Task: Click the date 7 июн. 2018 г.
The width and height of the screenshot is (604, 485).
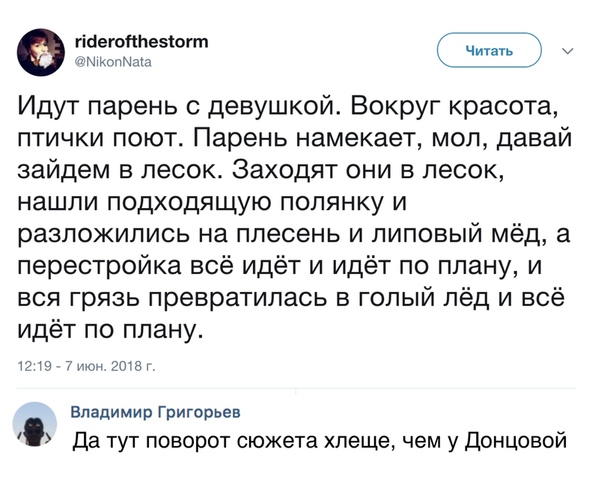Action: click(x=109, y=367)
